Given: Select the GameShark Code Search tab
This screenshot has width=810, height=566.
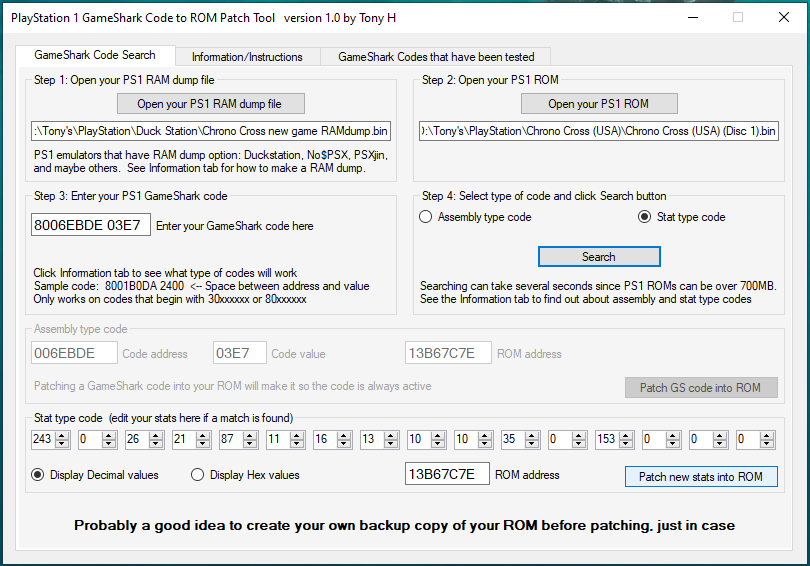Looking at the screenshot, I should point(95,55).
